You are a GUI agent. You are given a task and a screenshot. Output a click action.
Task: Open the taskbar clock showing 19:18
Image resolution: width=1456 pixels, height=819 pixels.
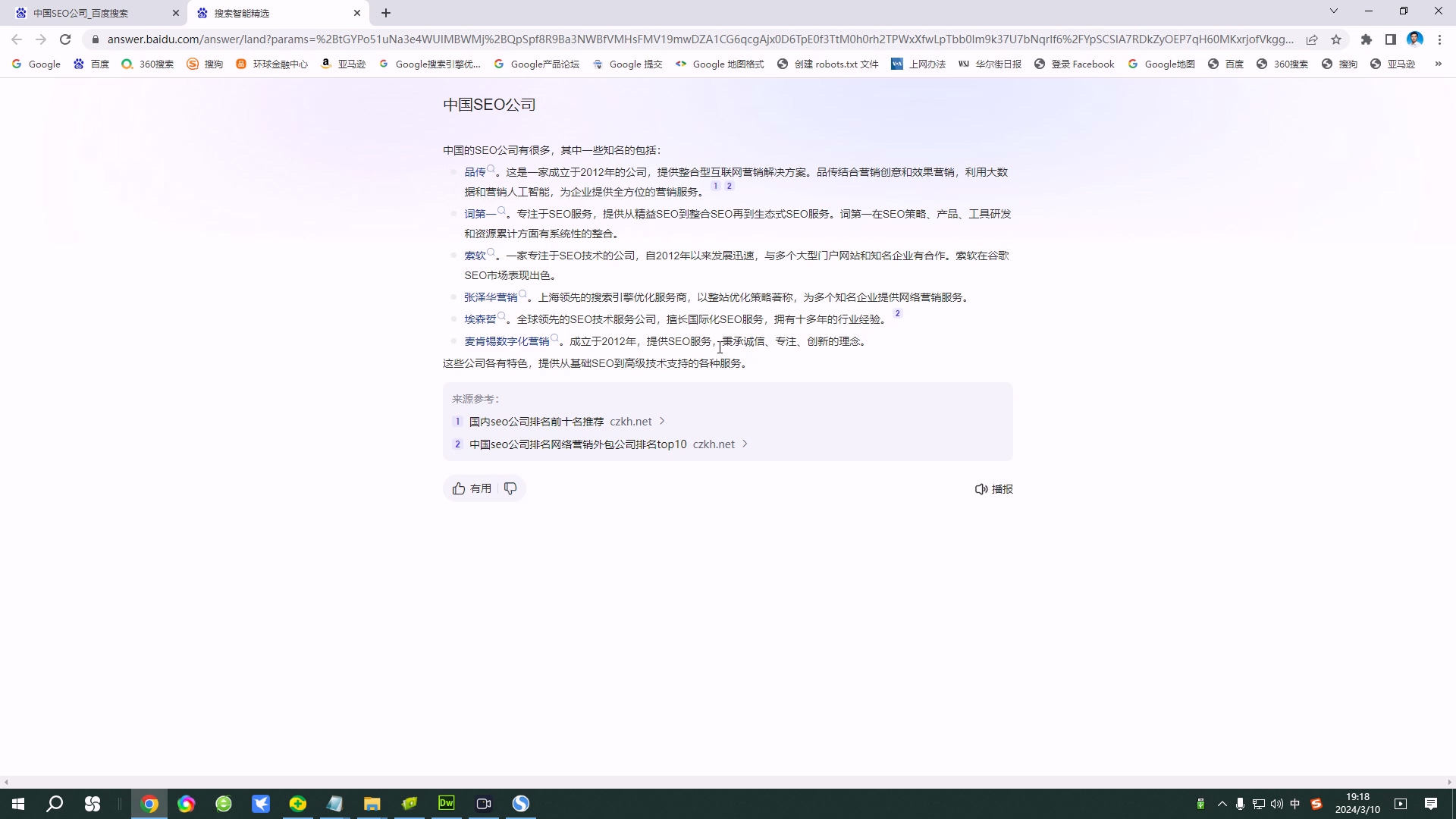(x=1357, y=804)
